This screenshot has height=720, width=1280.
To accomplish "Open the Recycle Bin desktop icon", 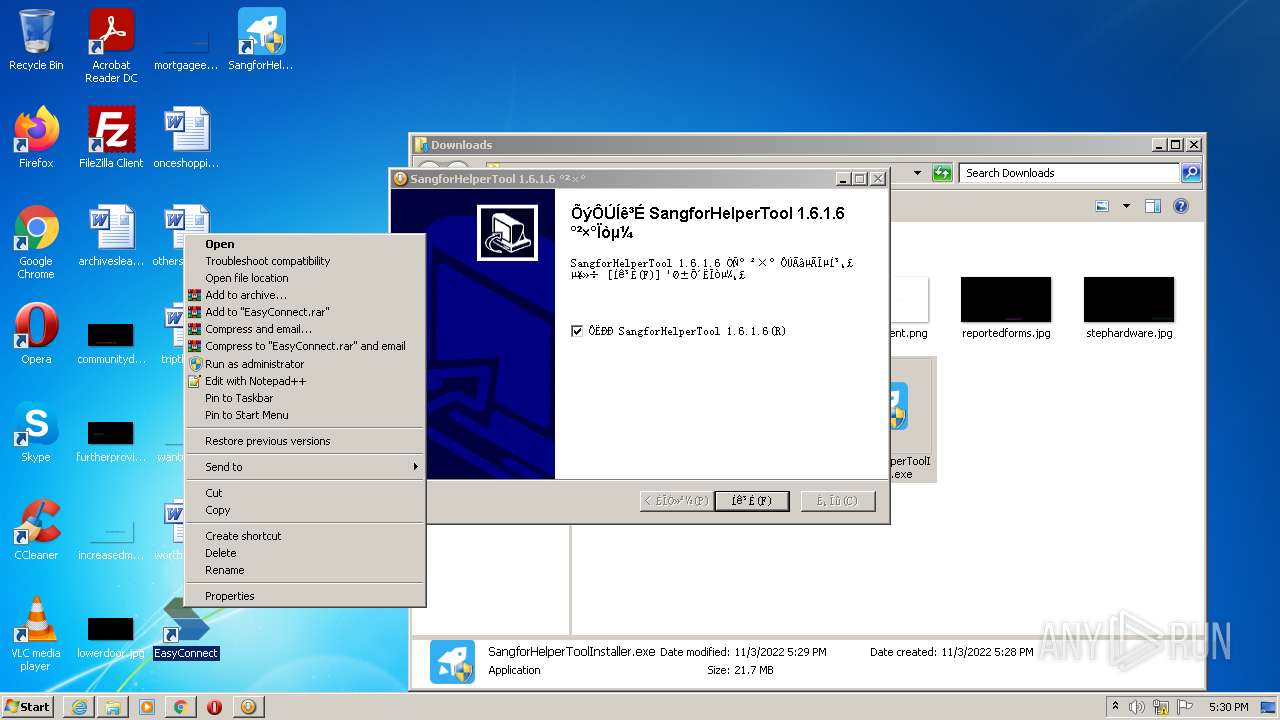I will tap(36, 40).
